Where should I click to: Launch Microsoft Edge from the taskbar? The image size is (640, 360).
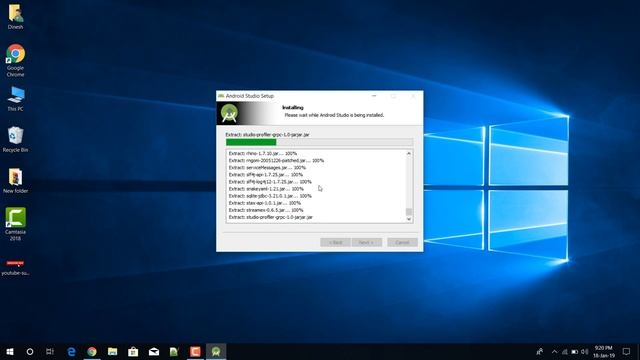click(71, 351)
